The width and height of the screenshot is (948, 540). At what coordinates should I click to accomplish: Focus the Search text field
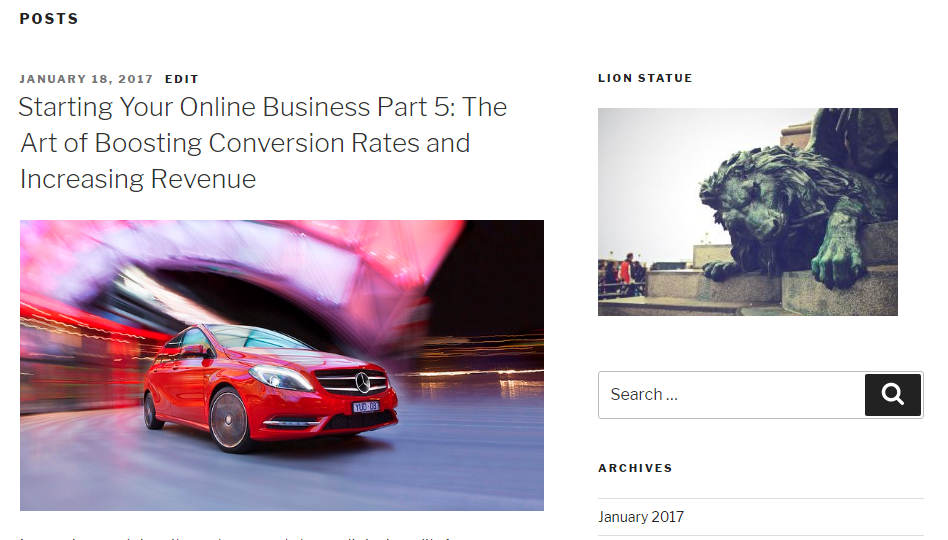(731, 394)
